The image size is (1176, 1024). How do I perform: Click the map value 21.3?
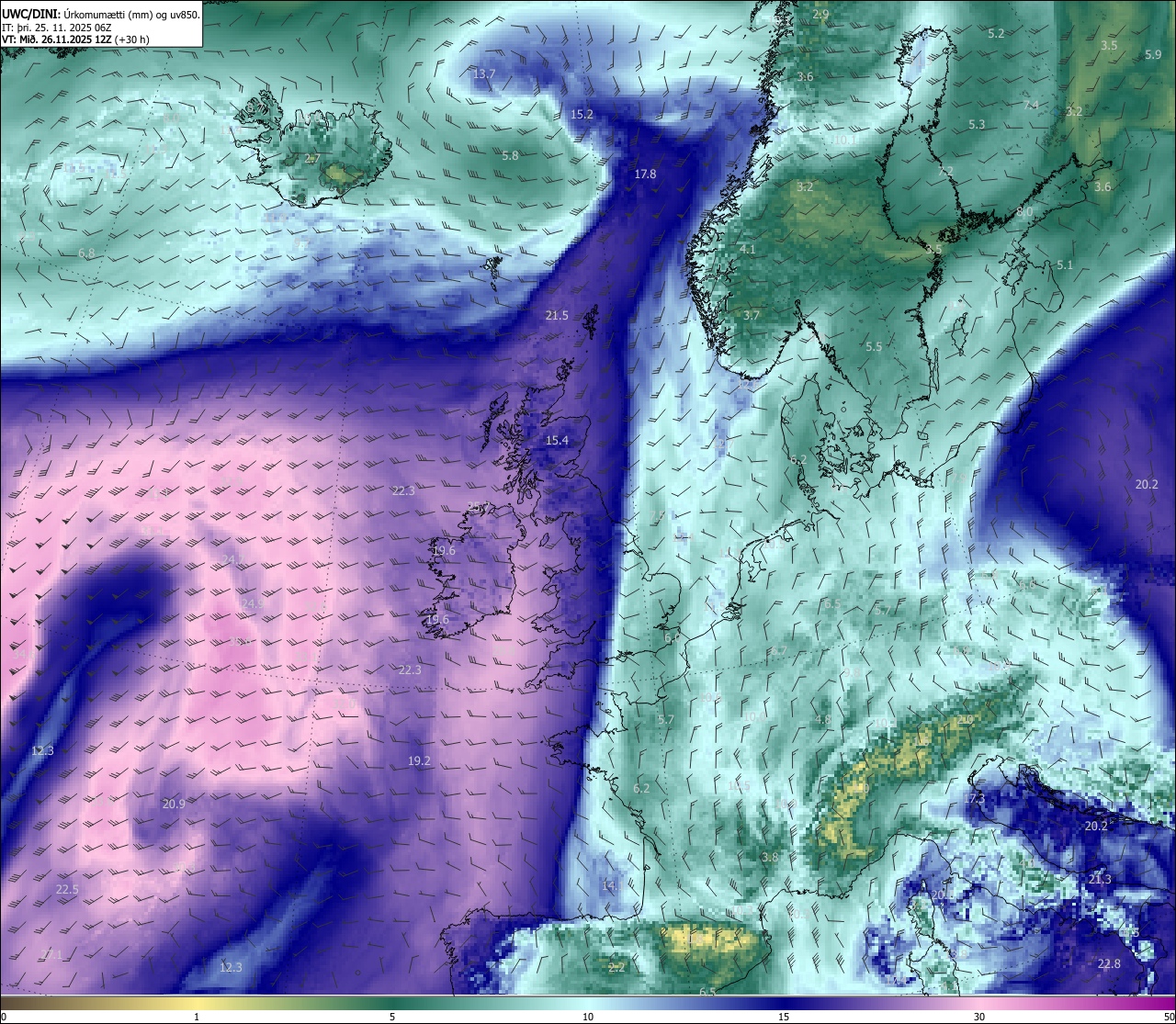point(1100,879)
